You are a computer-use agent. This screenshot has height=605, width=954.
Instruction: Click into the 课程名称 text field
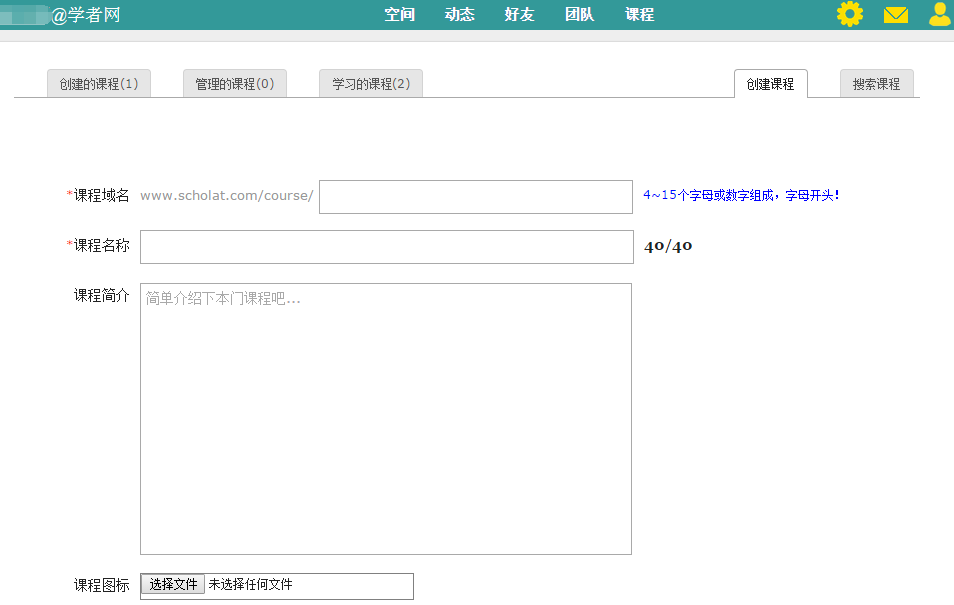[x=386, y=247]
